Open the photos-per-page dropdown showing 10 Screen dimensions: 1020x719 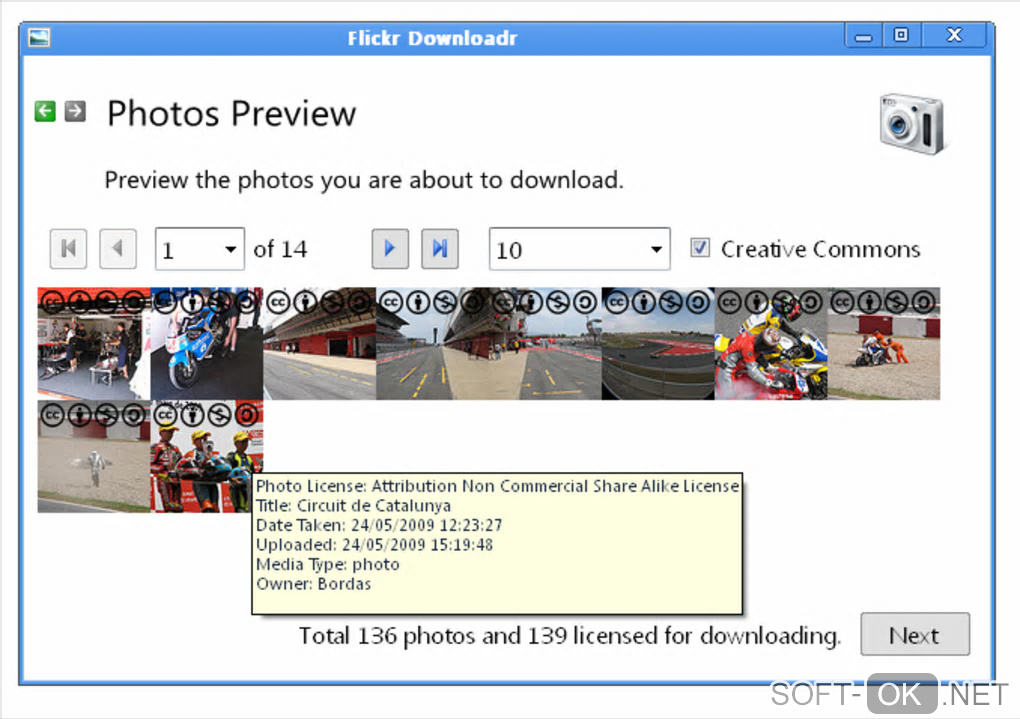(580, 249)
